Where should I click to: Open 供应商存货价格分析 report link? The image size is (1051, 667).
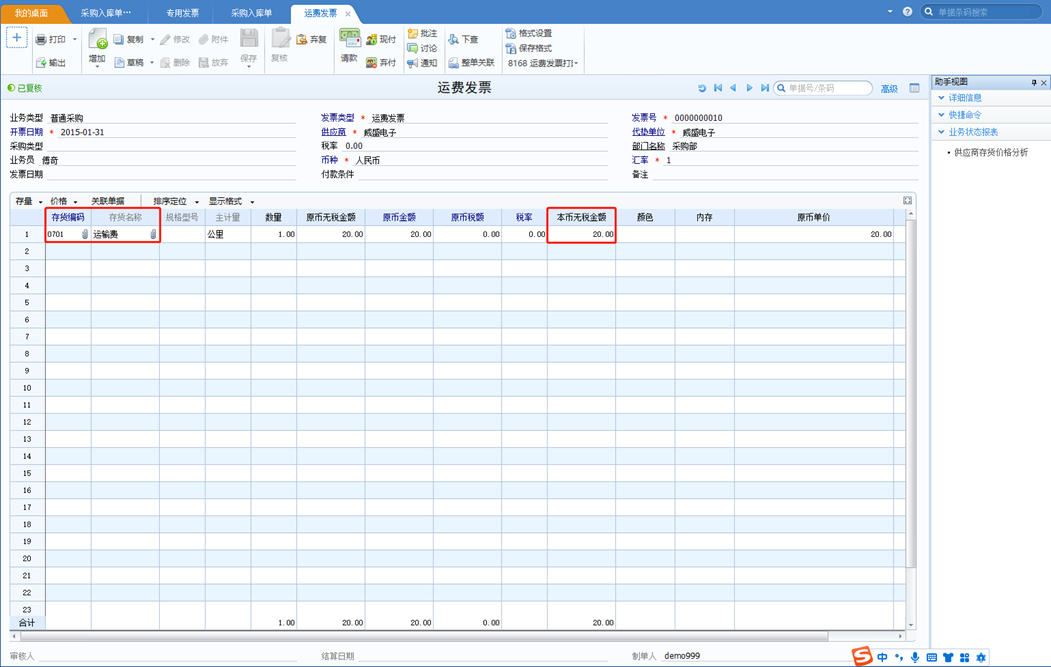991,152
